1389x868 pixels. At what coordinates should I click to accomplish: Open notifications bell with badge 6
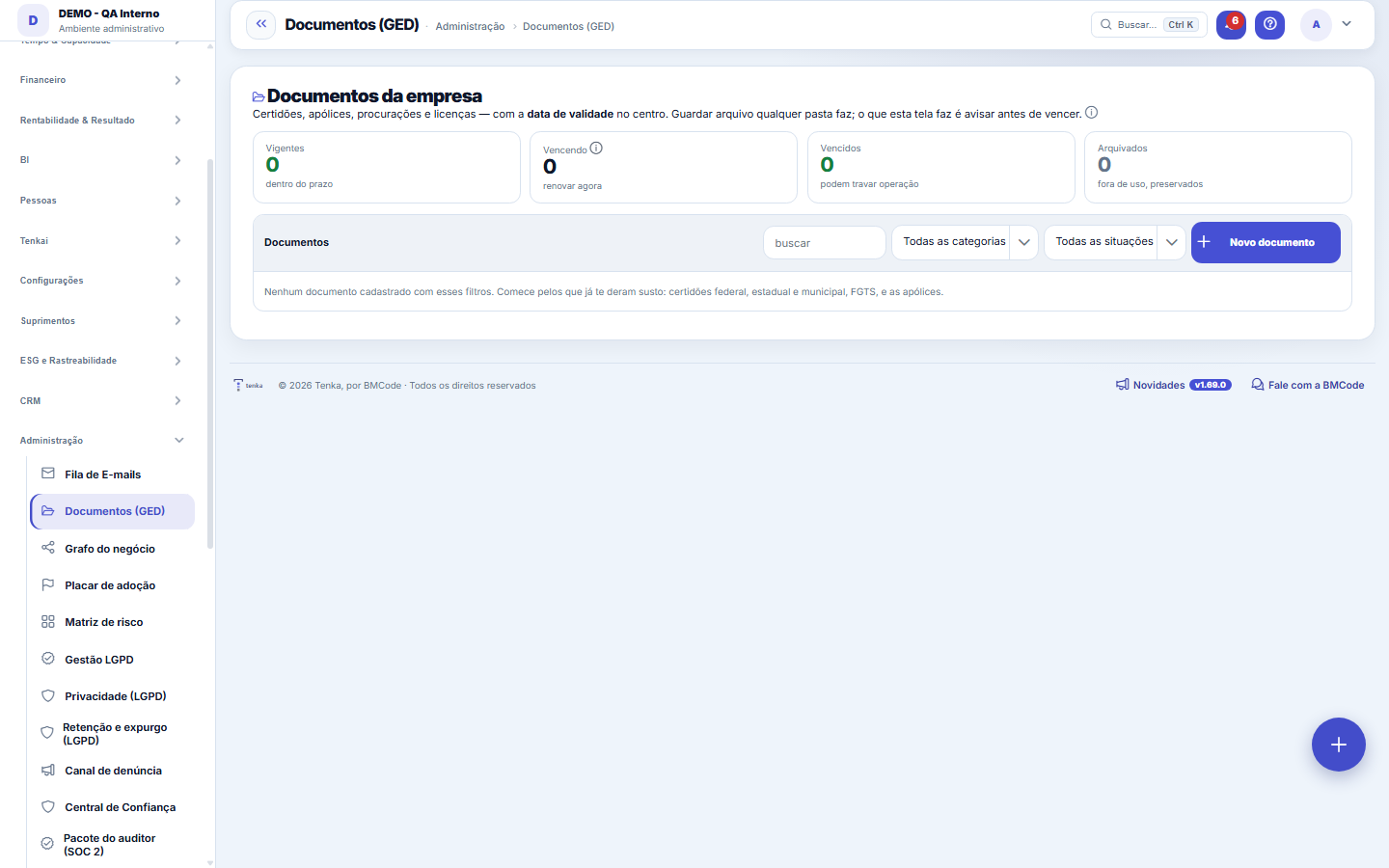pos(1231,24)
